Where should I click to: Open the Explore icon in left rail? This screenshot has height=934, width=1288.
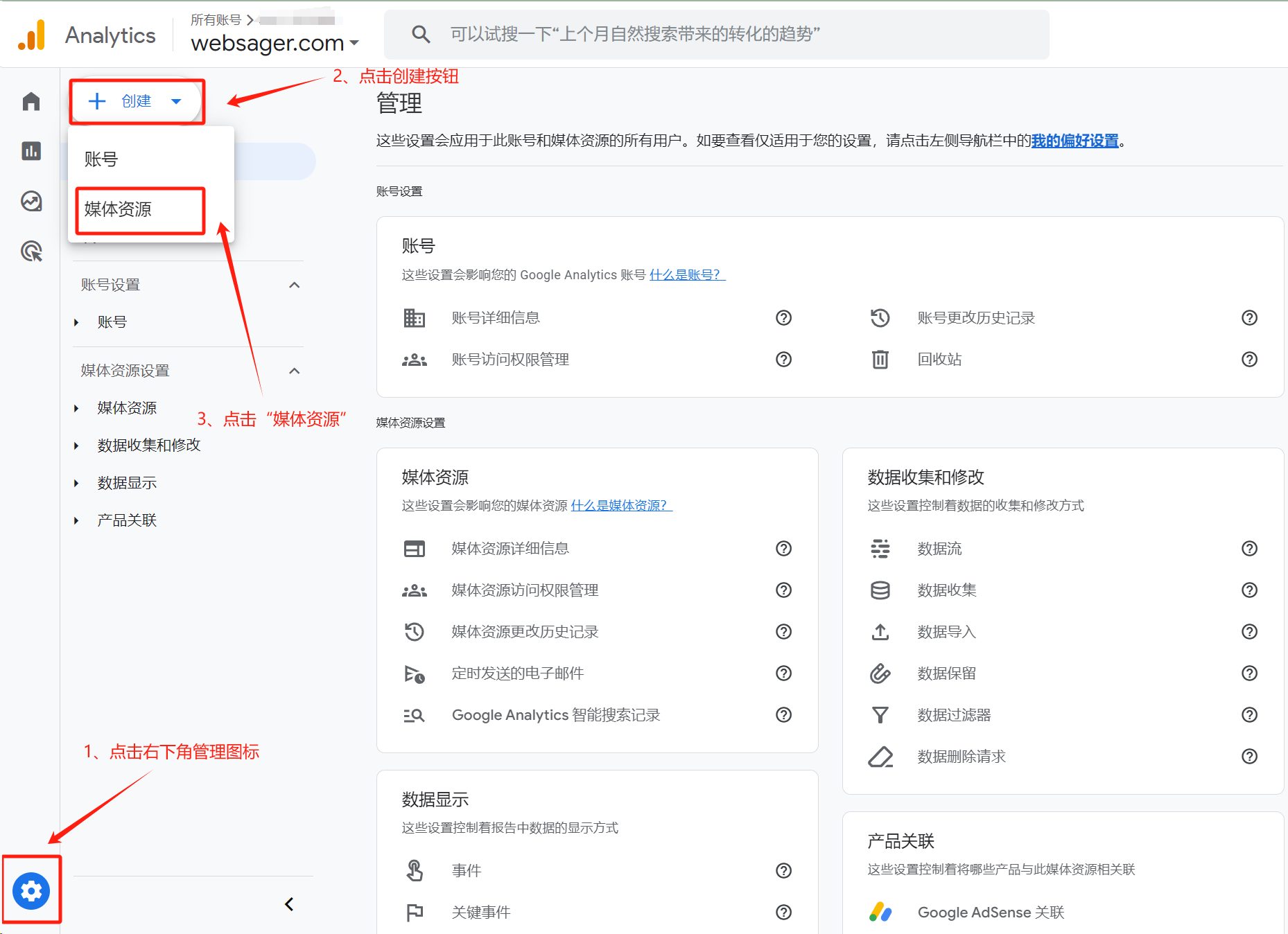tap(31, 202)
